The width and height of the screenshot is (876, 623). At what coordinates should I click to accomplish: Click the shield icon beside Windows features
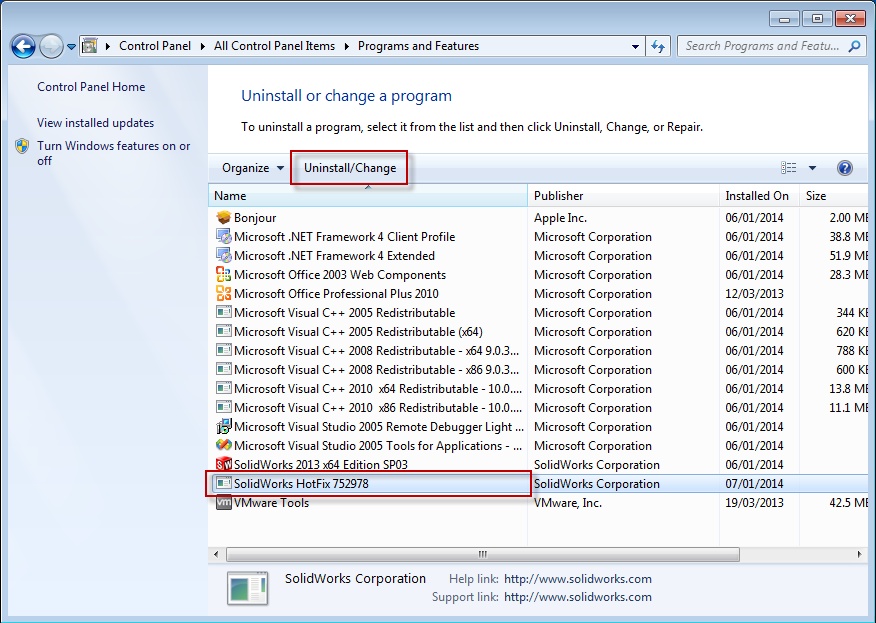[22, 146]
